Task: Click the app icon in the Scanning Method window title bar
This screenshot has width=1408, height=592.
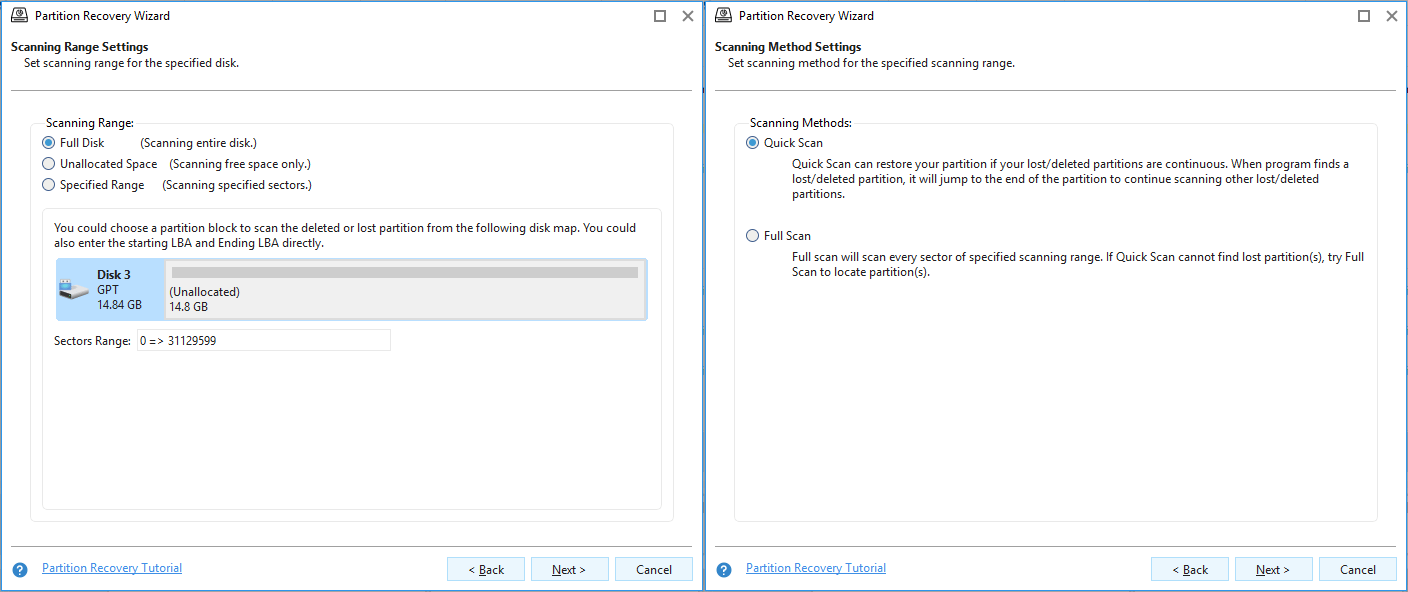Action: (x=723, y=15)
